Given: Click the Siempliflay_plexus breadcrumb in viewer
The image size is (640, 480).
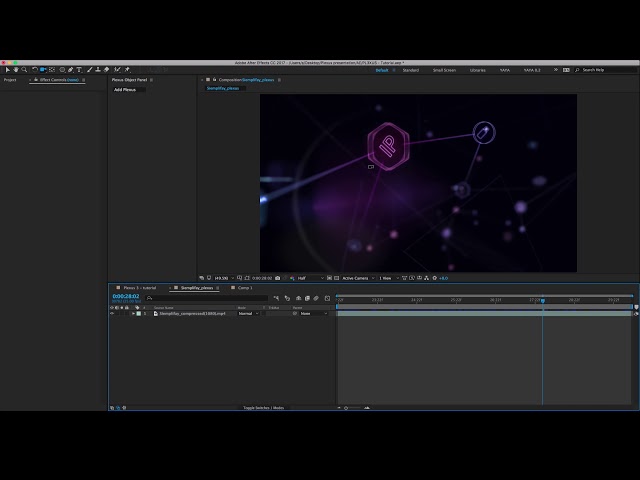Looking at the screenshot, I should click(222, 88).
